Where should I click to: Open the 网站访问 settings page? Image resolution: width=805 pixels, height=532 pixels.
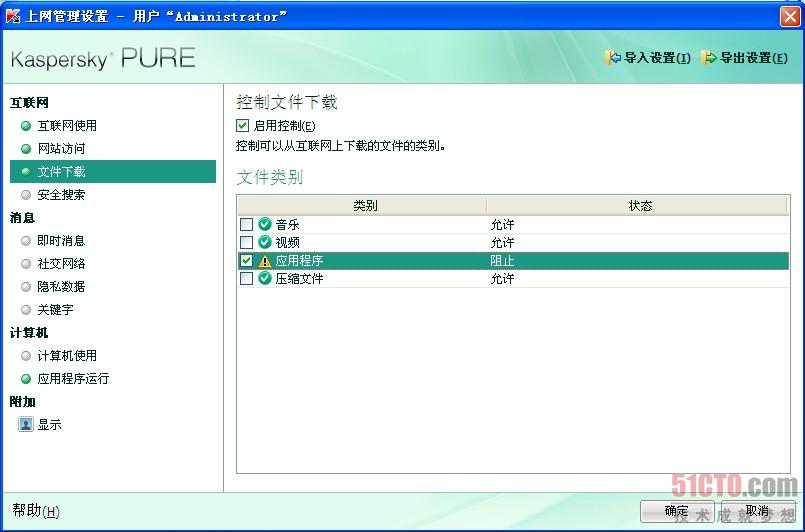61,149
